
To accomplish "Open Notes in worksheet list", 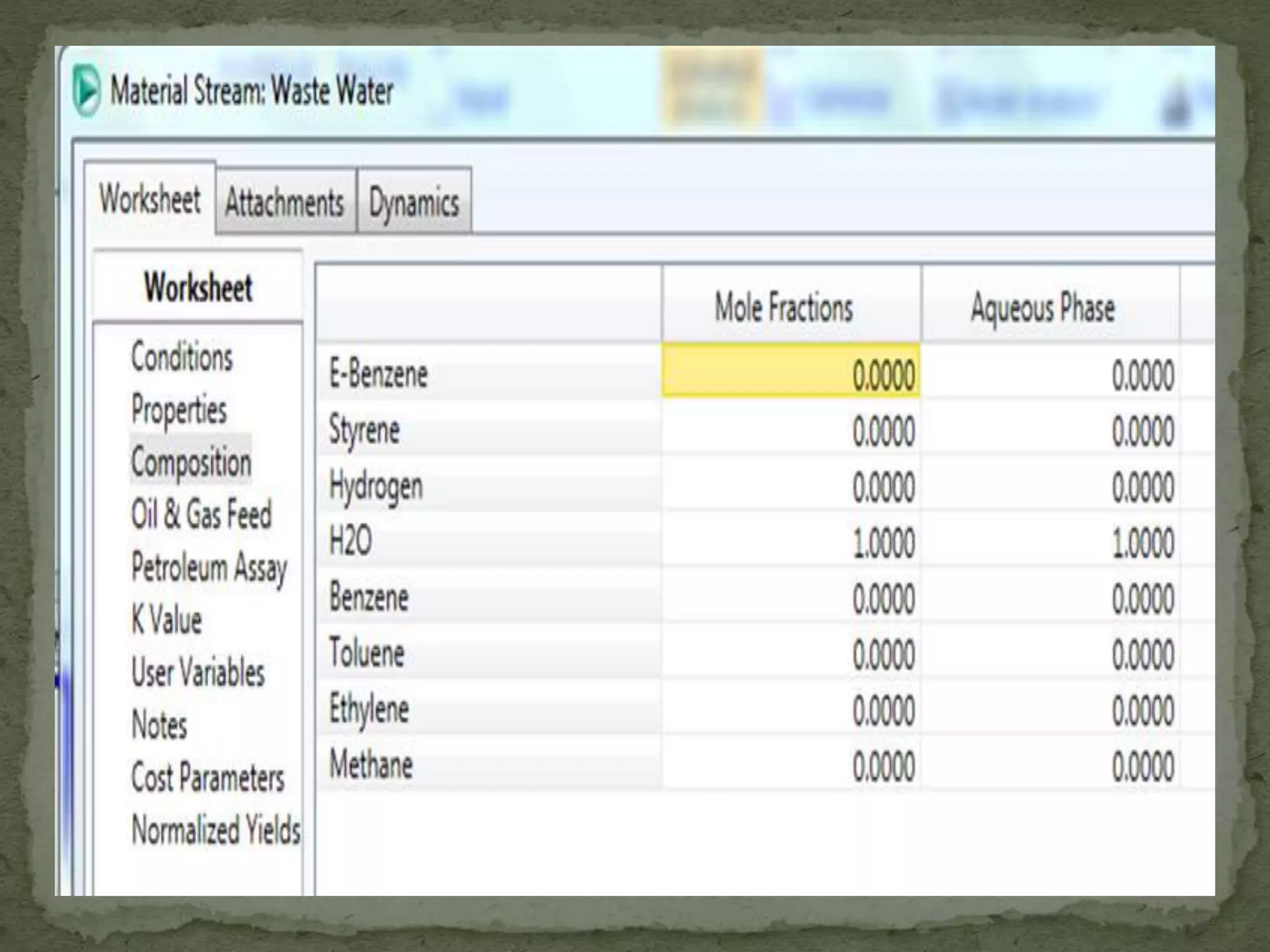I will coord(159,725).
